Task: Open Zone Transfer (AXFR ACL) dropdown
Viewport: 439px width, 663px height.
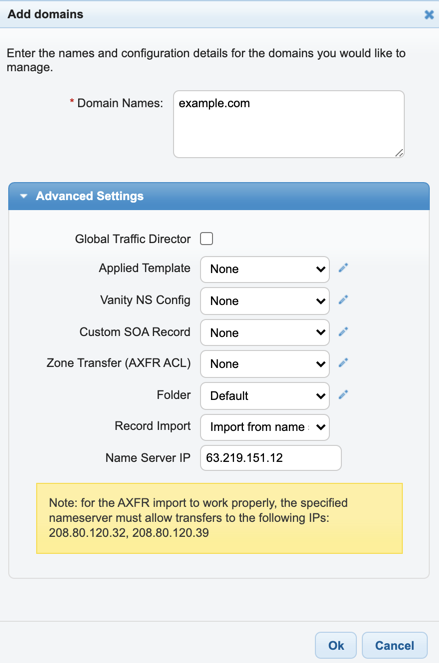Action: (x=265, y=364)
